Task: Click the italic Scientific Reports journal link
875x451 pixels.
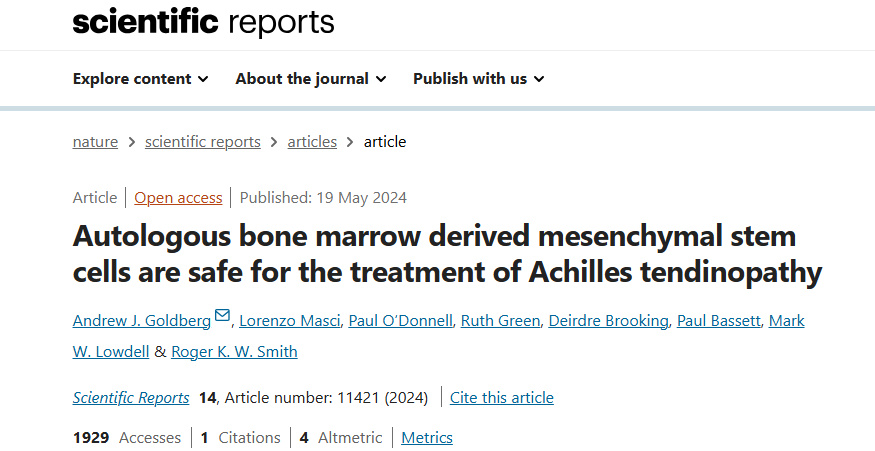Action: (x=131, y=398)
